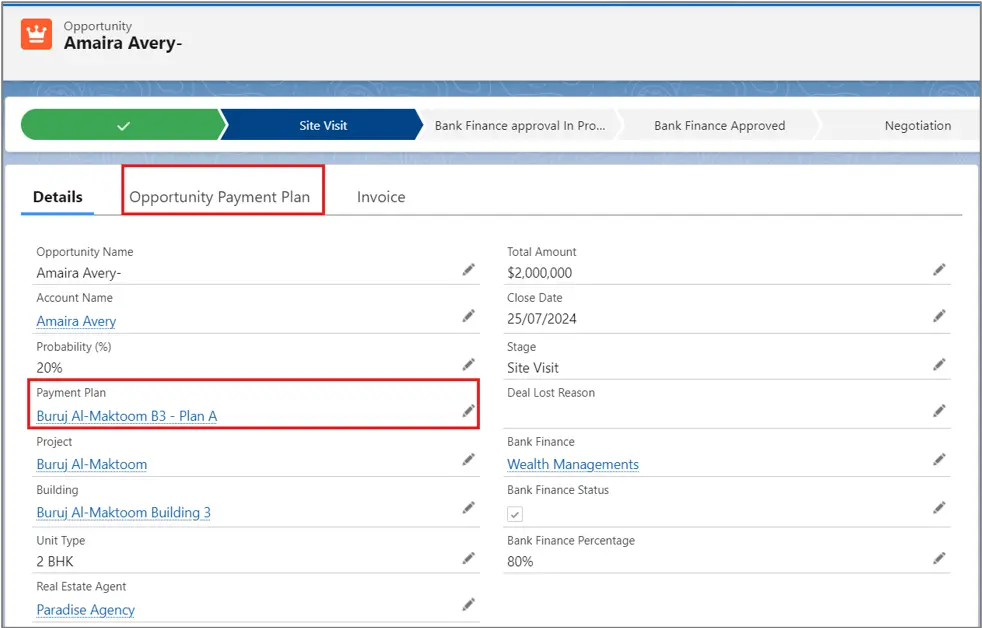Edit the Probability (%) field pencil
The width and height of the screenshot is (982, 628).
(x=468, y=364)
